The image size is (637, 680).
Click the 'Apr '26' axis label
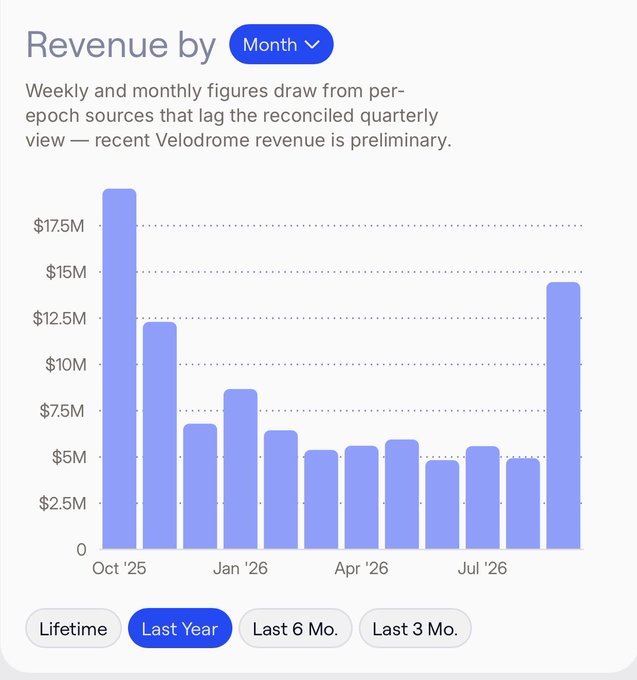pyautogui.click(x=361, y=569)
